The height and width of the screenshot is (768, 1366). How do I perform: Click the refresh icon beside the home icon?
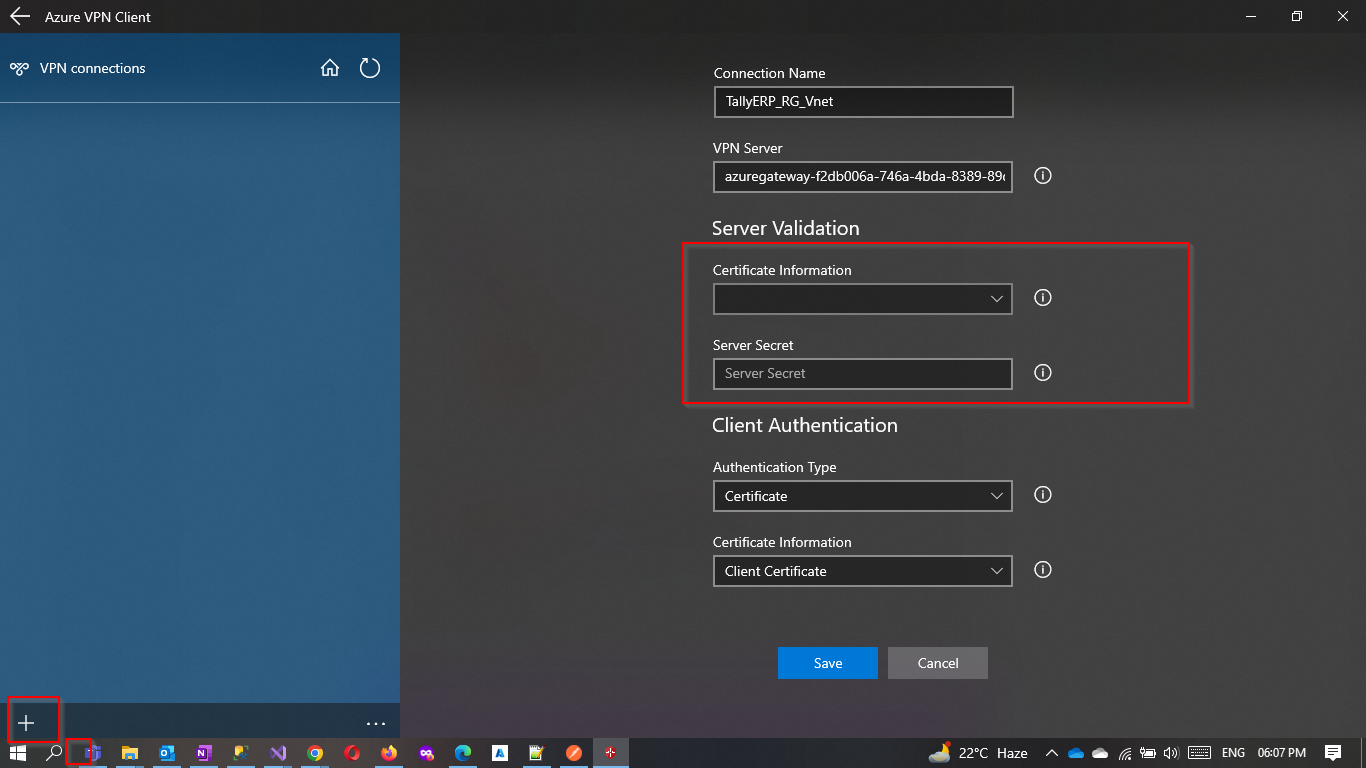point(370,68)
